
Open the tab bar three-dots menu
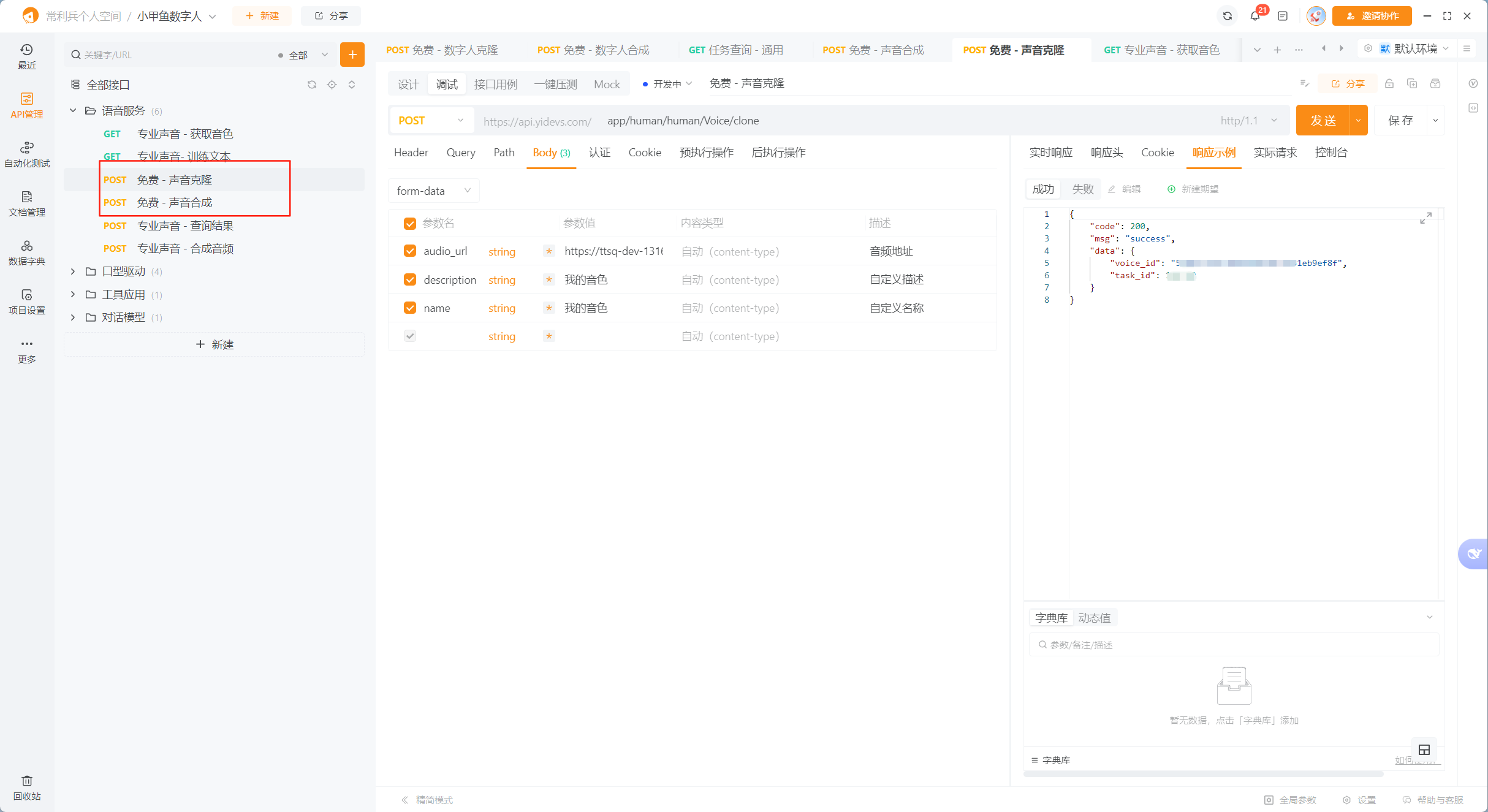(x=1299, y=50)
